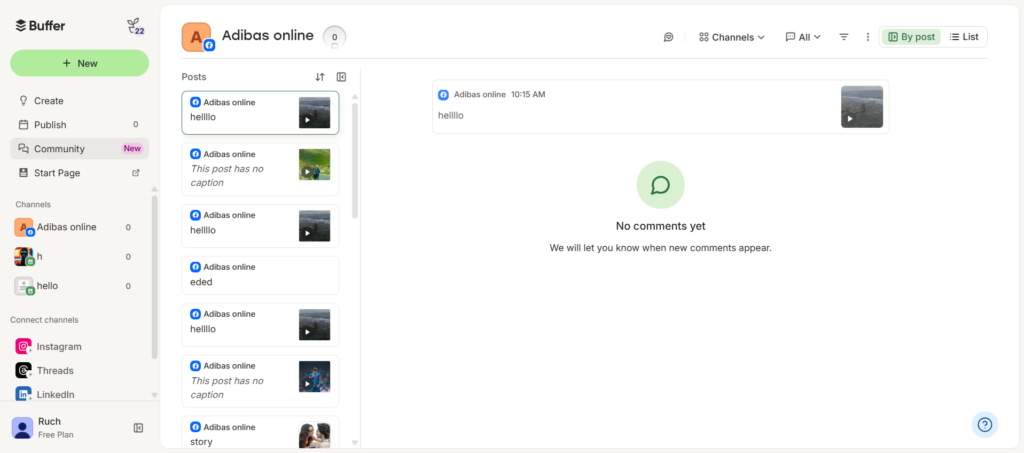Viewport: 1024px width, 453px height.
Task: Collapse the Posts panel
Action: click(x=341, y=77)
